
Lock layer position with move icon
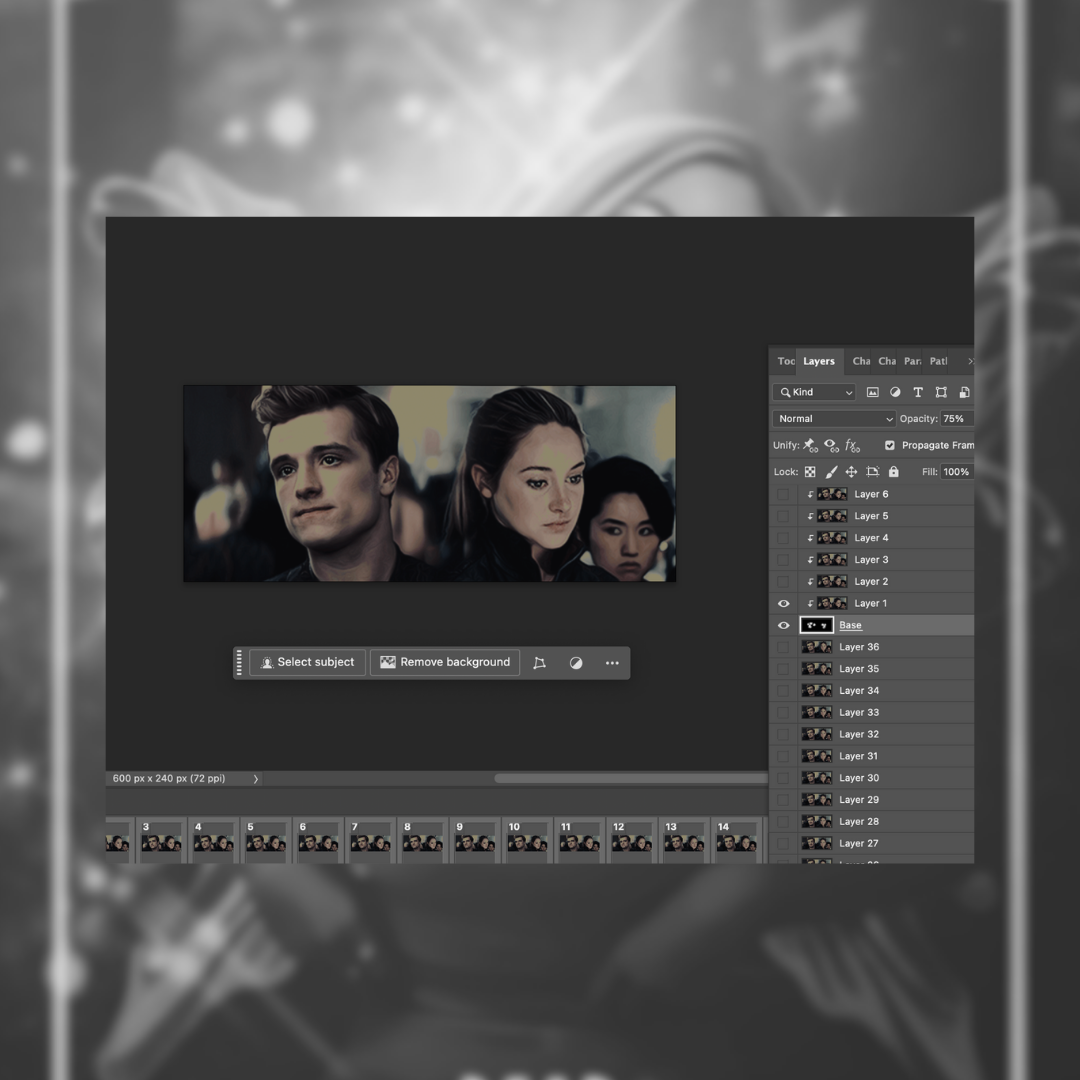851,472
